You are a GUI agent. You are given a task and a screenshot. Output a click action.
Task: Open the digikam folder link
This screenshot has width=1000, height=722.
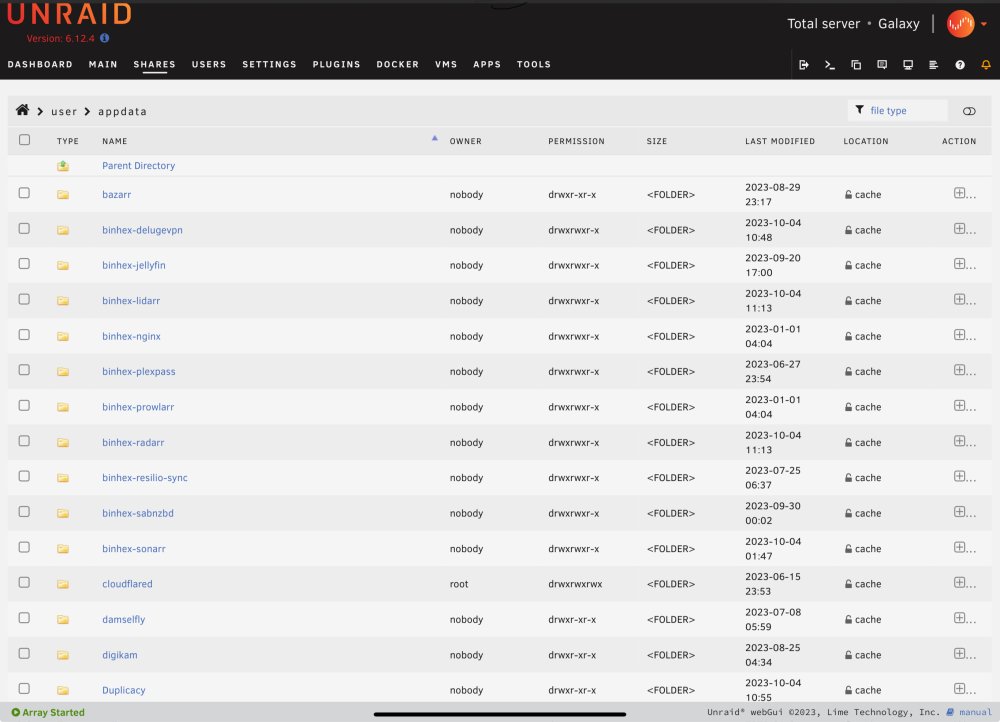pos(120,655)
